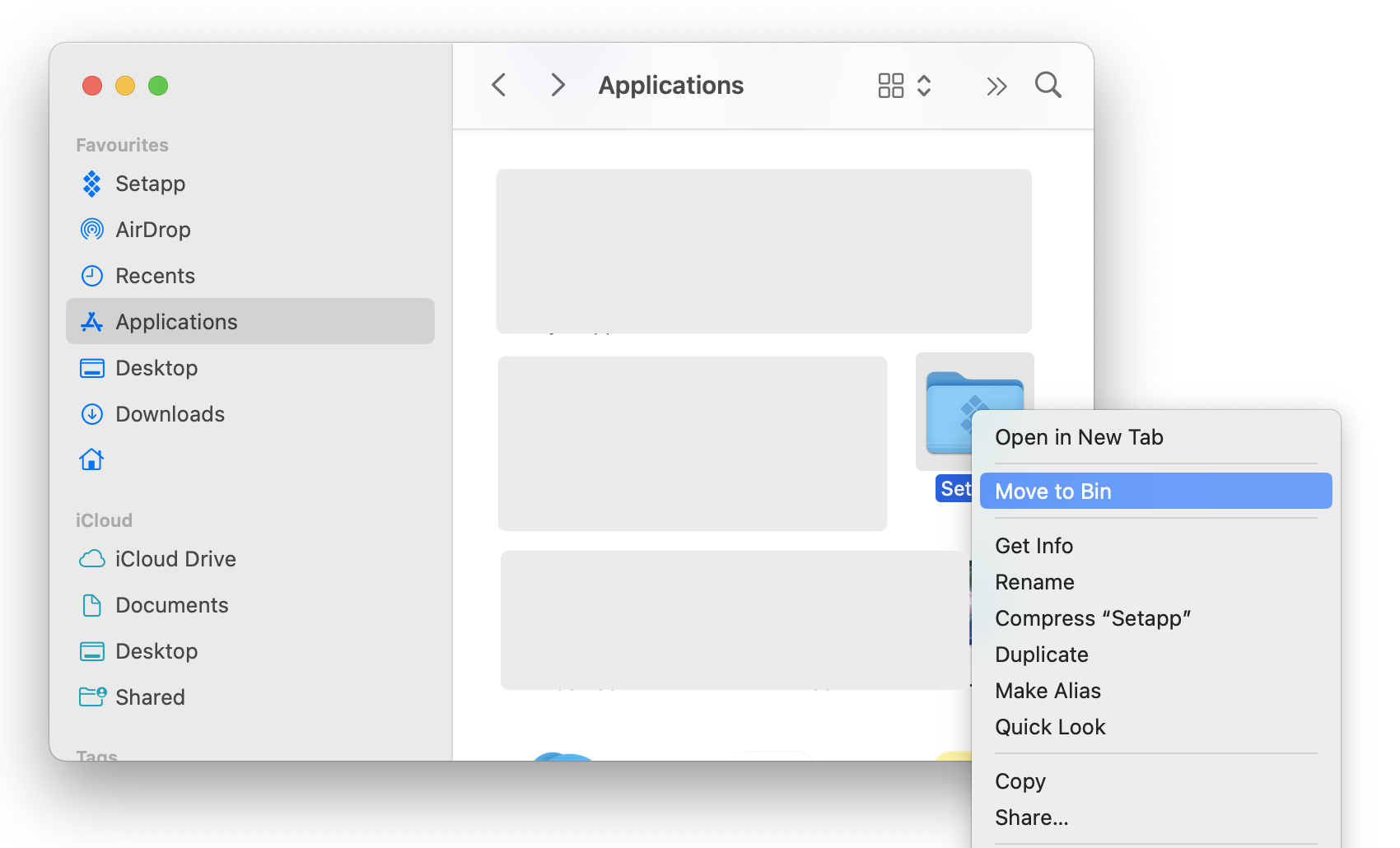Select Applications in the Favourites sidebar

click(176, 322)
